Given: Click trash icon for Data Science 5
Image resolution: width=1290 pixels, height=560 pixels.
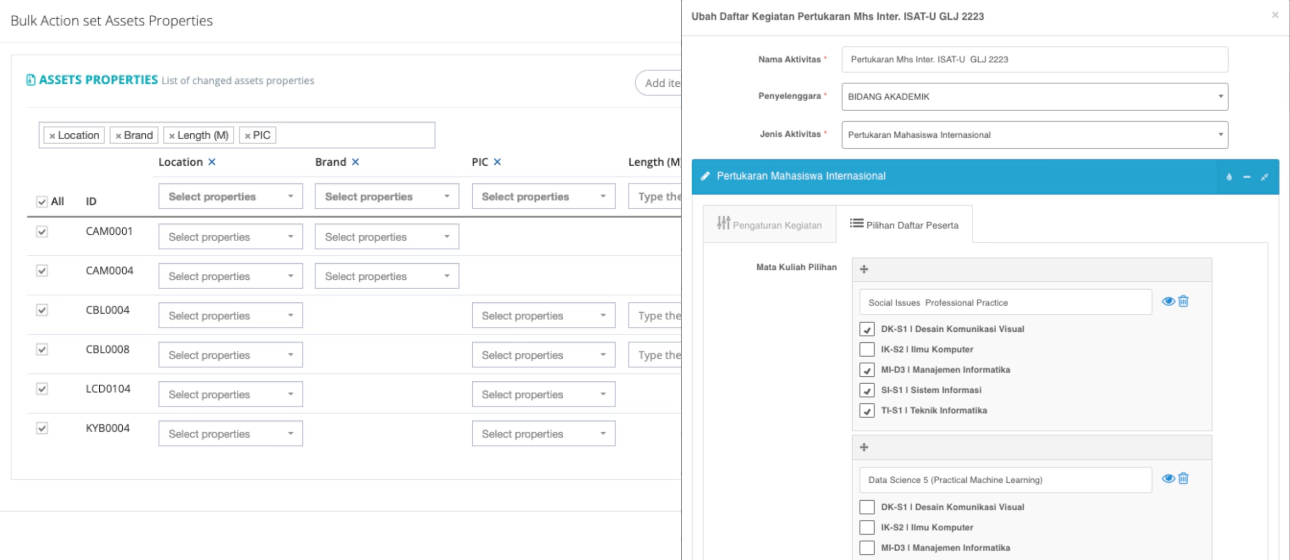Looking at the screenshot, I should pos(1183,479).
